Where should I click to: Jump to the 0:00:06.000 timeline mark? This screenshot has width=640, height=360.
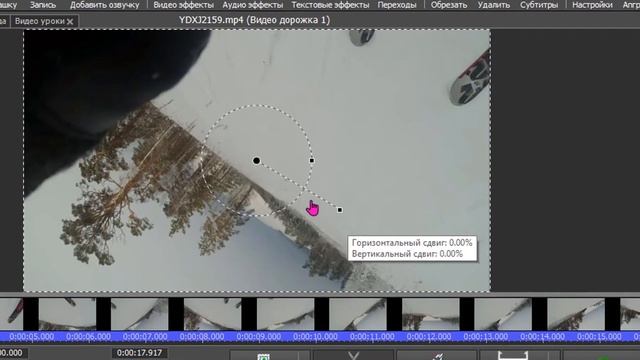pyautogui.click(x=88, y=337)
